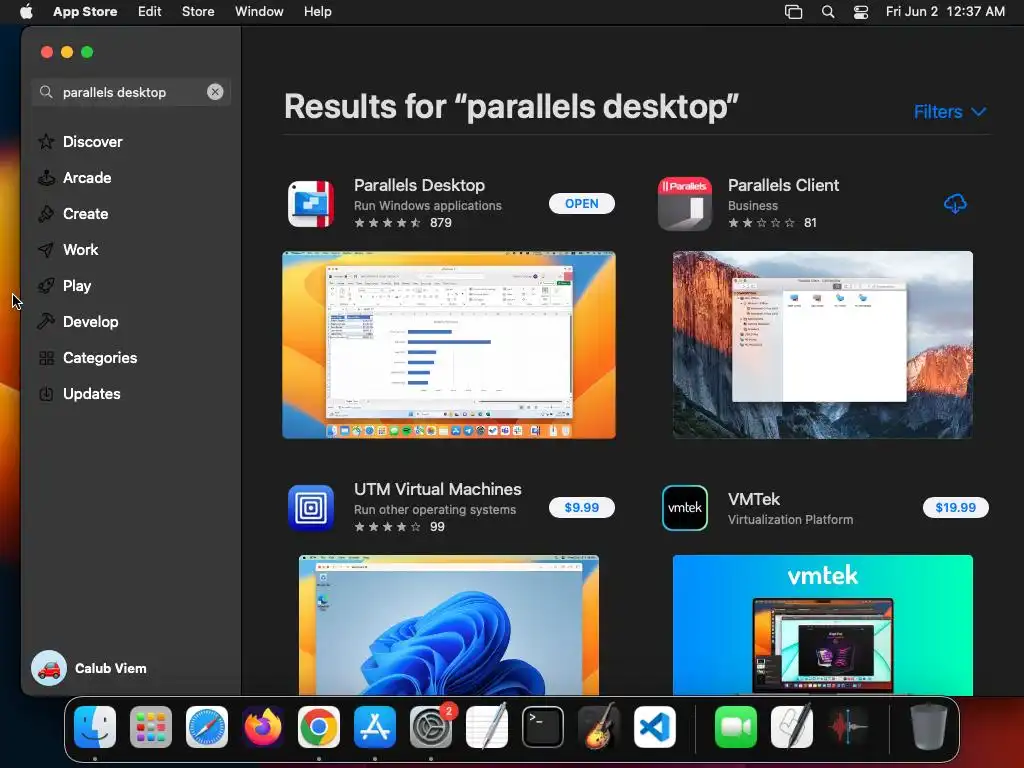Image resolution: width=1024 pixels, height=768 pixels.
Task: Click the Arcade joystick icon in sidebar
Action: [46, 178]
